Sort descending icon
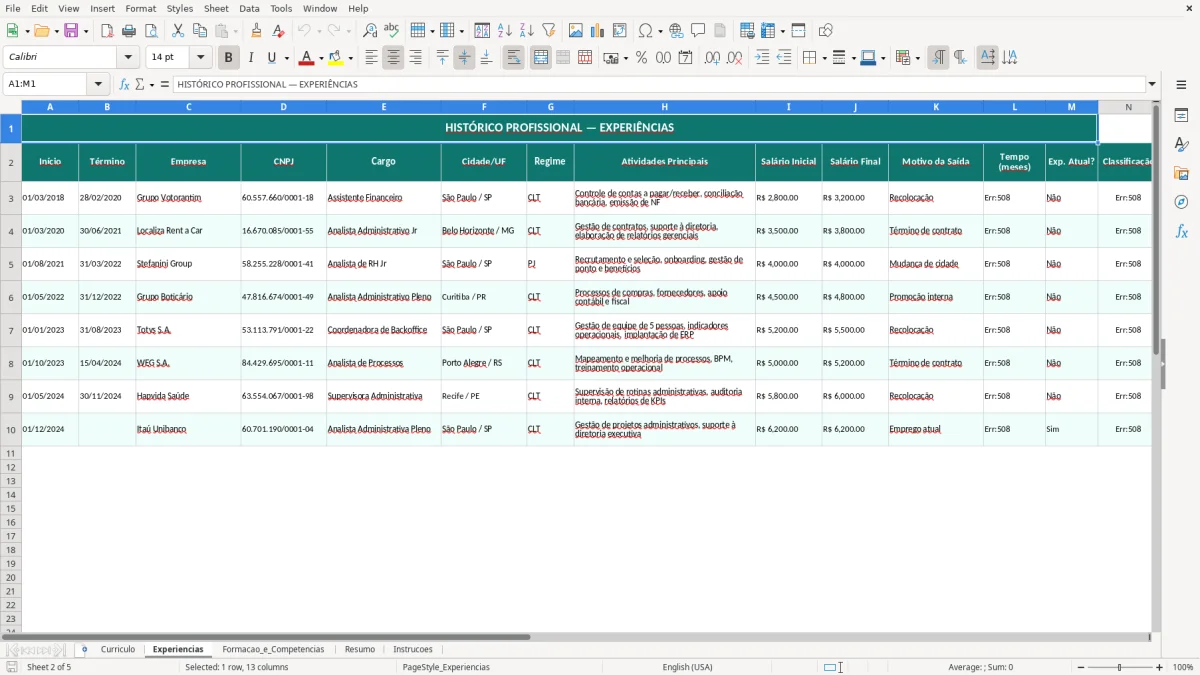The width and height of the screenshot is (1200, 675). click(526, 31)
